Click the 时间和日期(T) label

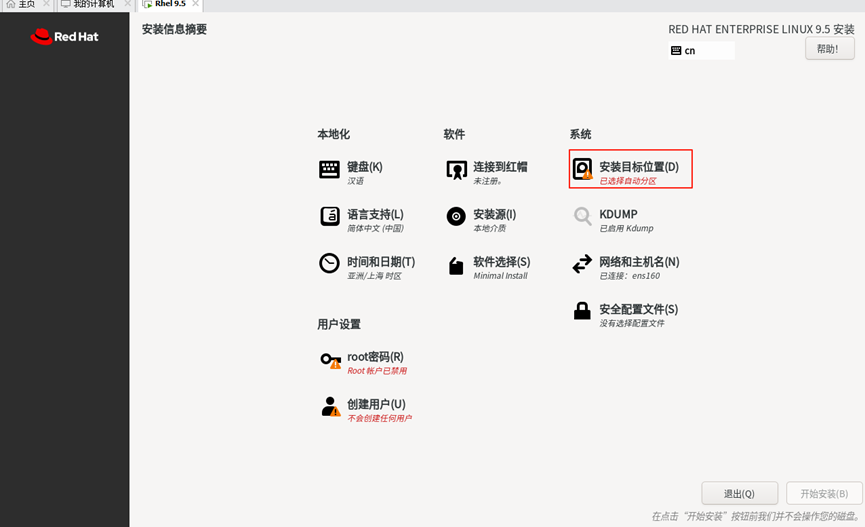pos(381,262)
